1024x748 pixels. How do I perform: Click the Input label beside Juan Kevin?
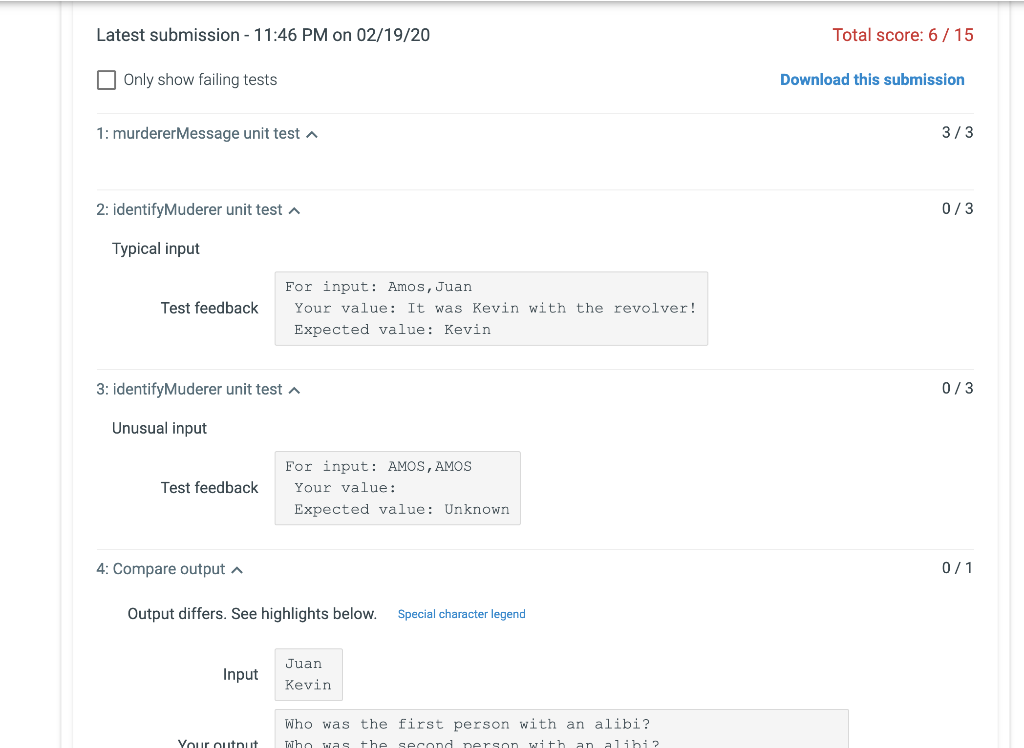point(240,675)
